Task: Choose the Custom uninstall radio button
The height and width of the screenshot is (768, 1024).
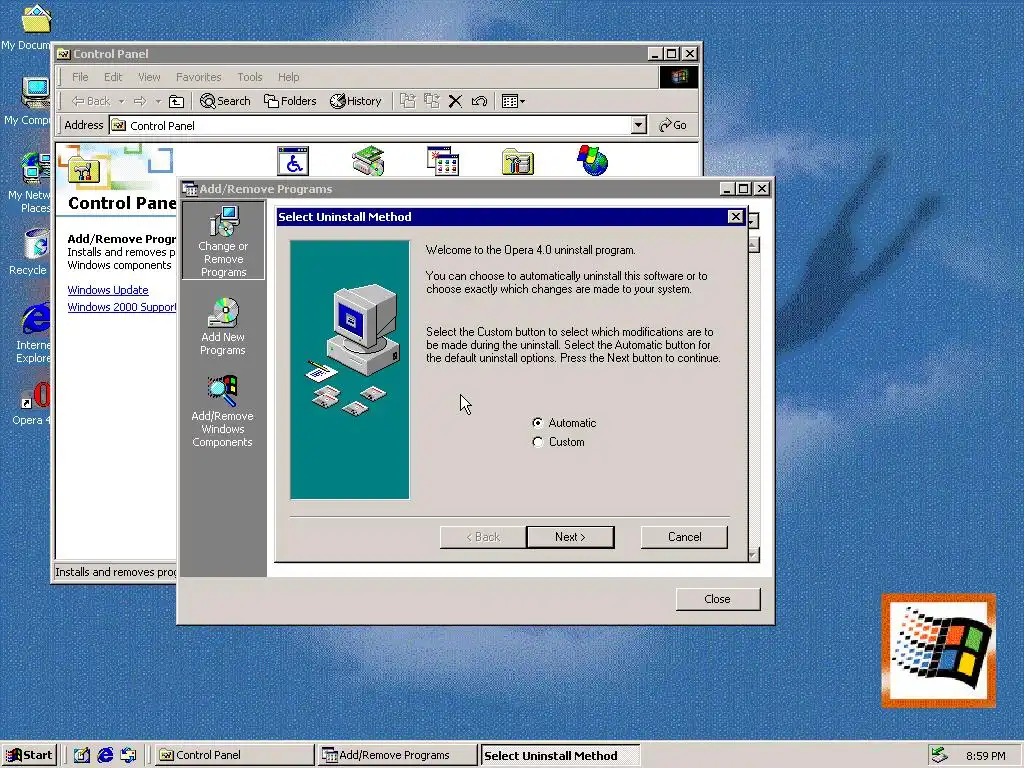Action: click(537, 442)
